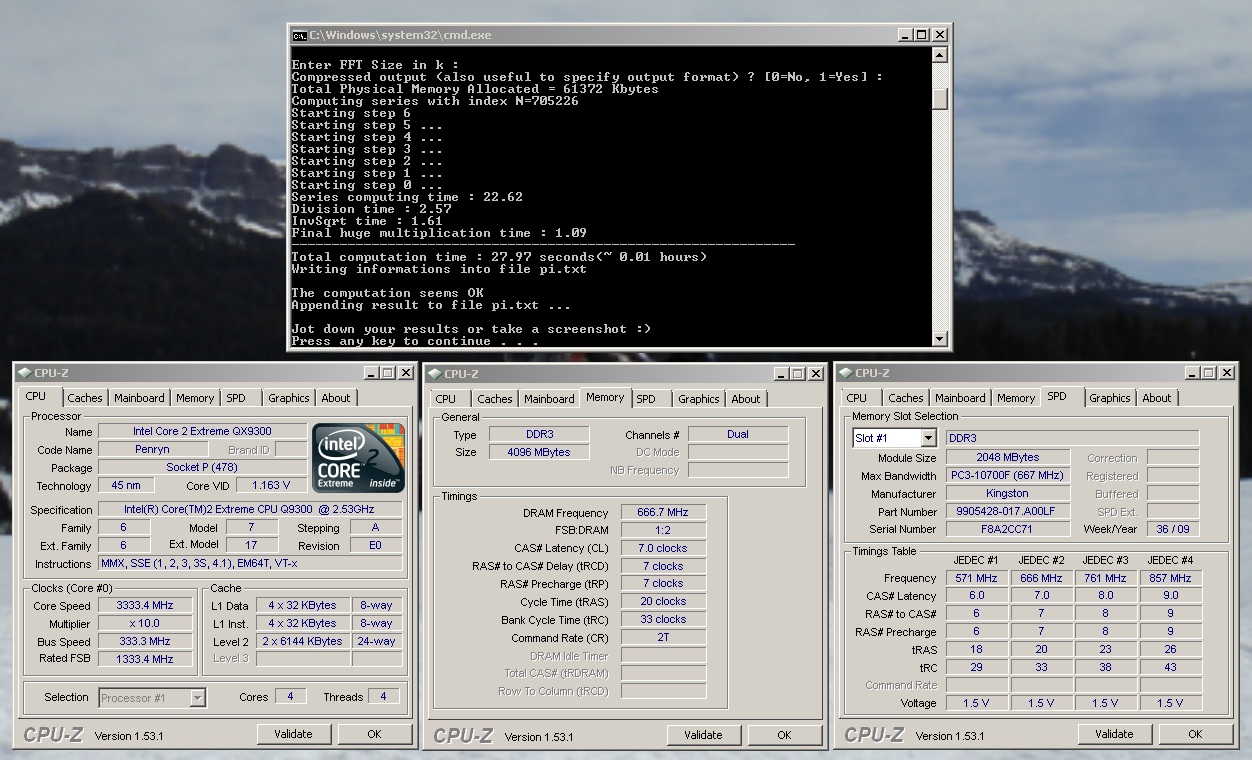Screen dimensions: 1252x760
Task: Click the CAS# Latency value 7.0 clocks
Action: (664, 549)
